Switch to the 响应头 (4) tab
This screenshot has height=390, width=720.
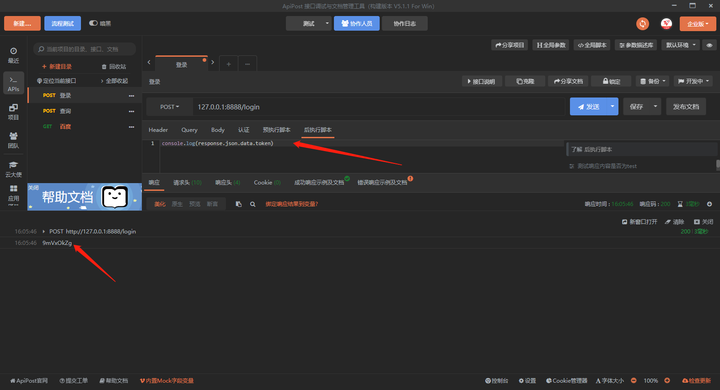click(x=228, y=183)
